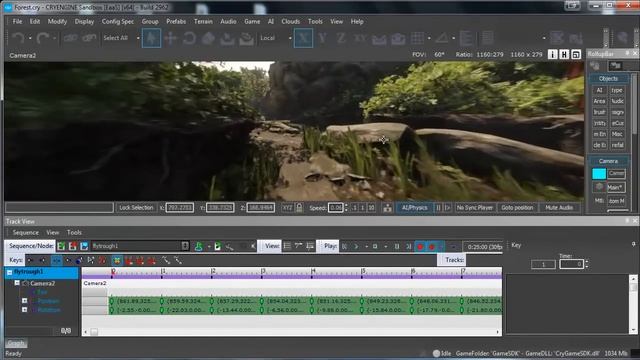Collapse the flytrough1 sequence node
Screen dimensions: 640x360
pyautogui.click(x=9, y=272)
